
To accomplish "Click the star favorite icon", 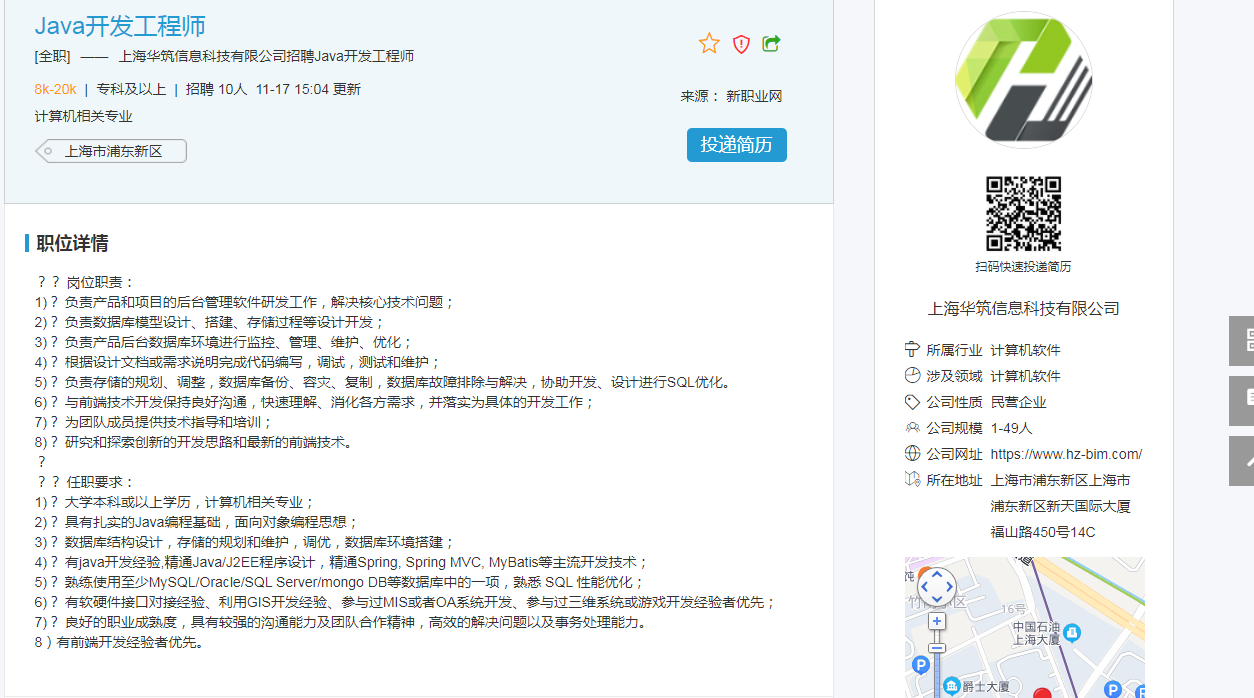I will pos(709,43).
